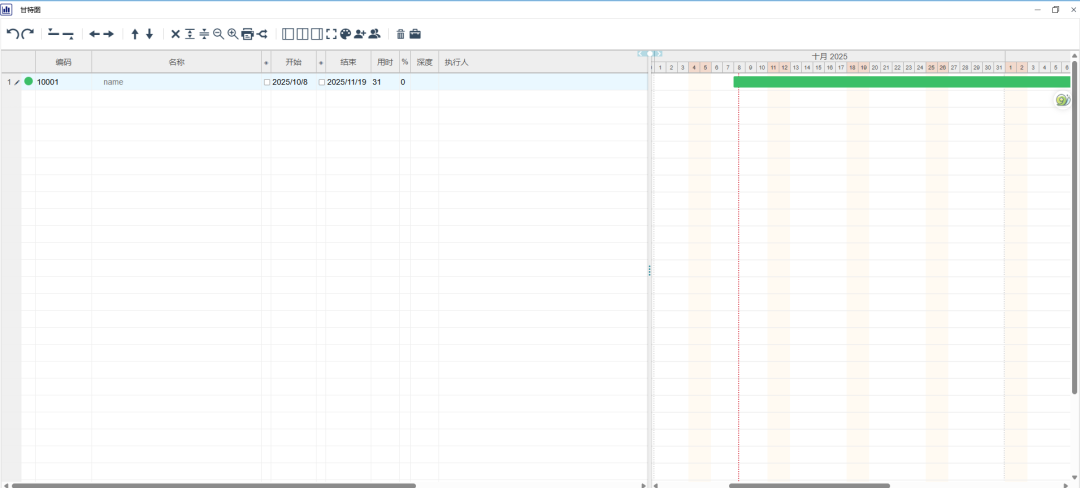Tick the start date milestone checkbox
Image resolution: width=1080 pixels, height=488 pixels.
click(x=267, y=82)
